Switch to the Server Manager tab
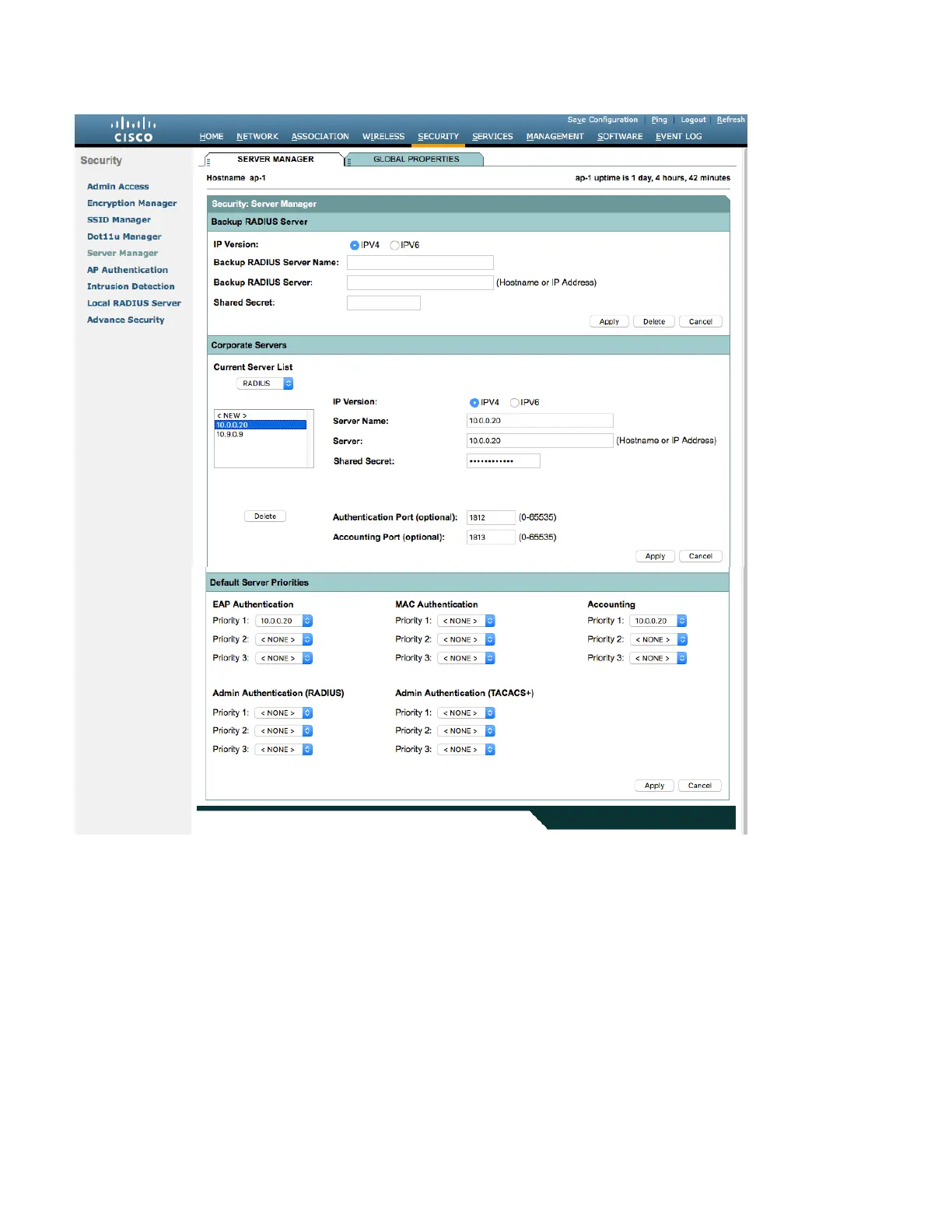This screenshot has width=952, height=1232. (x=275, y=159)
